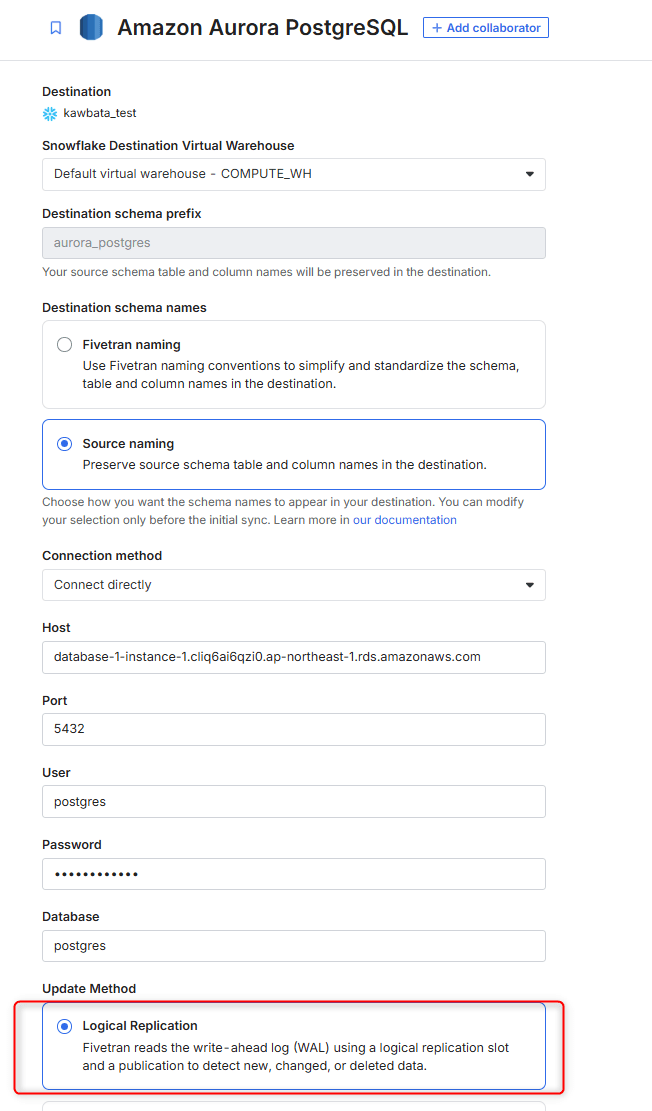This screenshot has width=652, height=1111.
Task: Click the Amazon Aurora PostgreSQL logo icon
Action: tap(92, 28)
